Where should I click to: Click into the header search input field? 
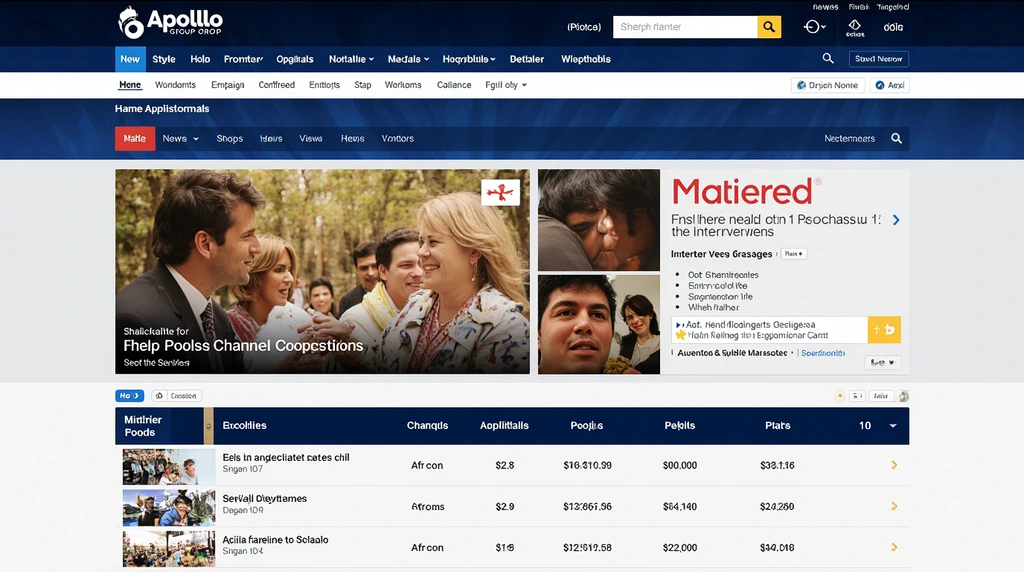pos(685,27)
